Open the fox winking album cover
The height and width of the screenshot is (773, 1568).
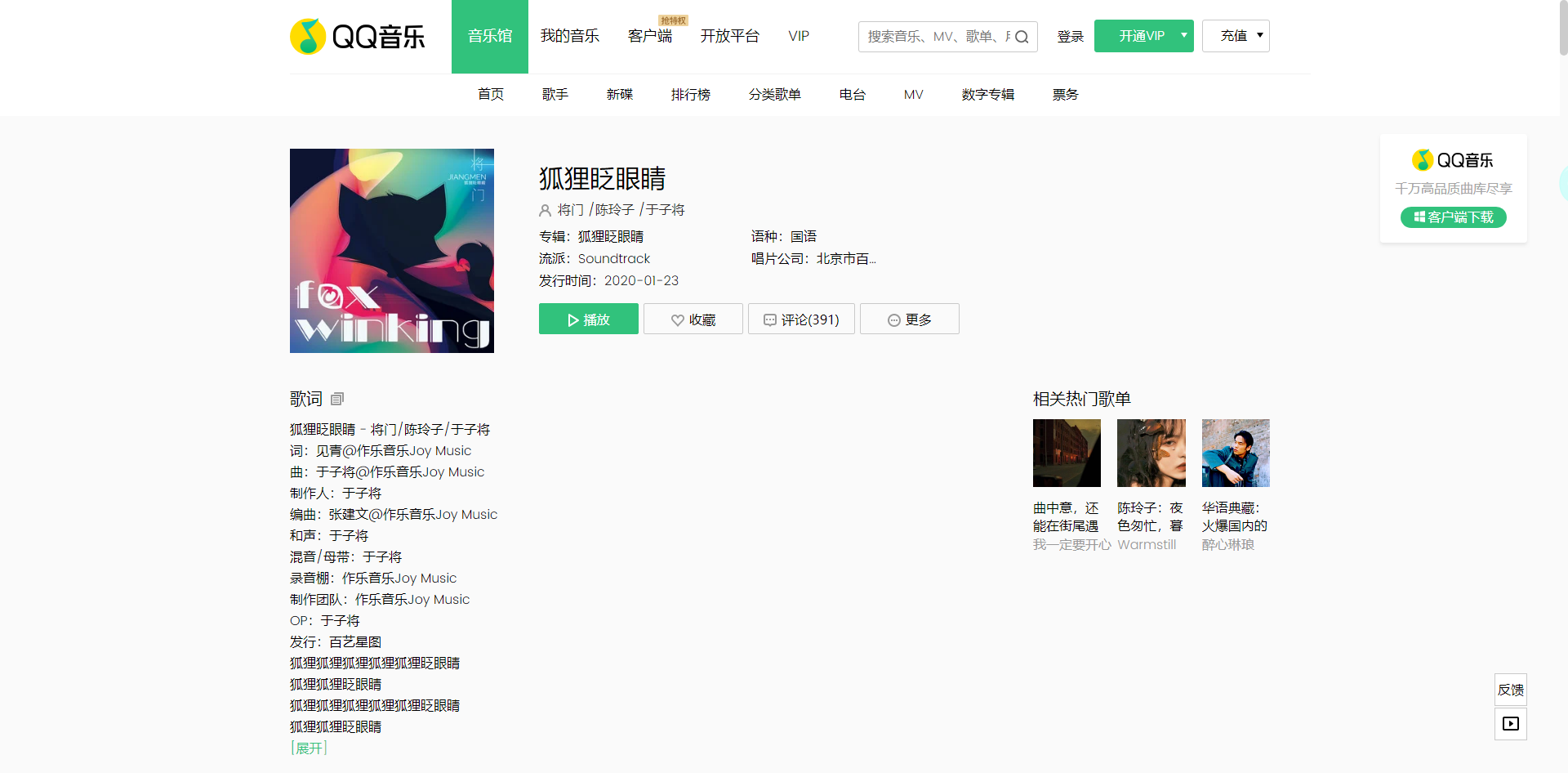(392, 251)
